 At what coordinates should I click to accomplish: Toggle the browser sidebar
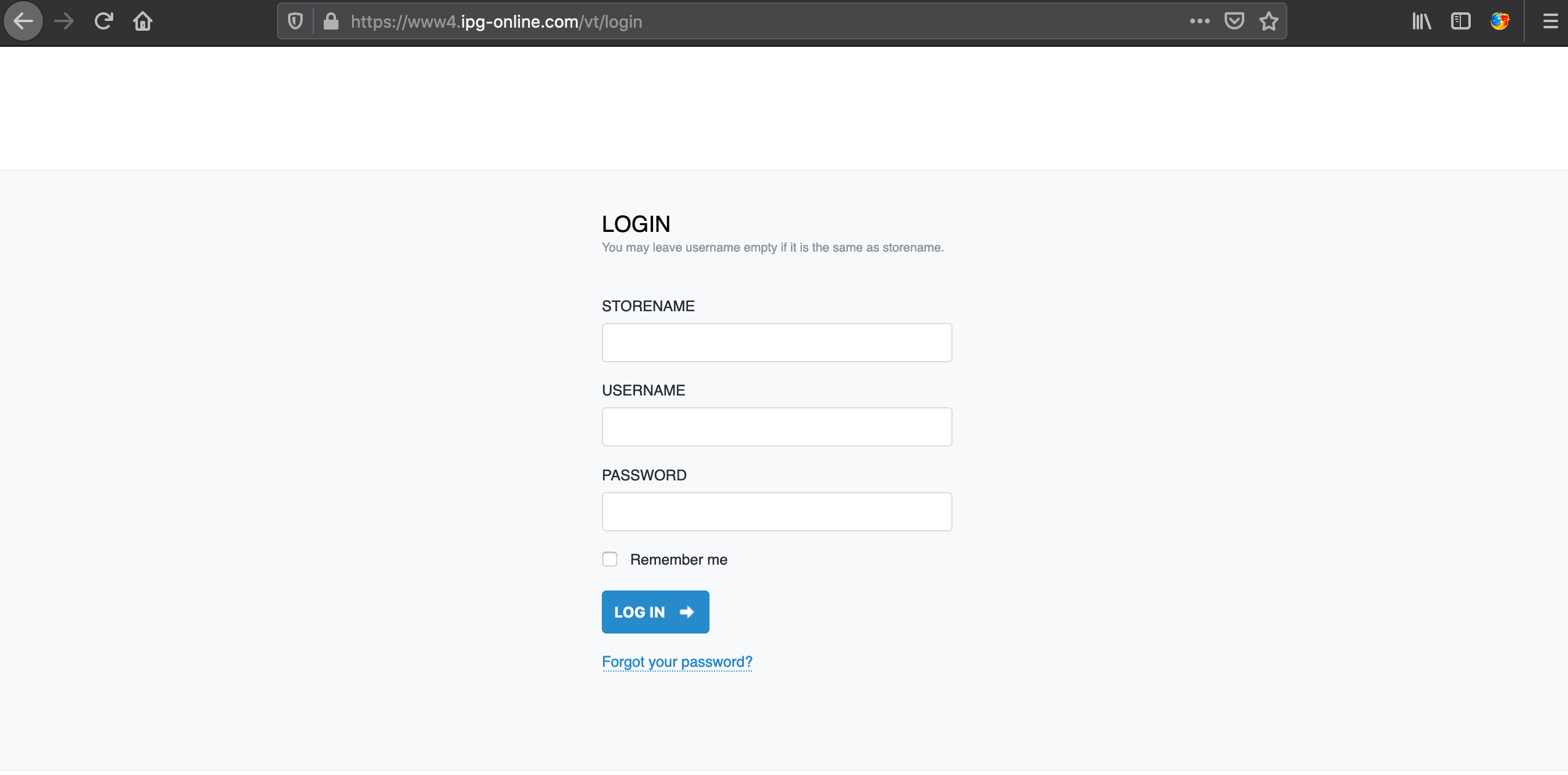1461,20
